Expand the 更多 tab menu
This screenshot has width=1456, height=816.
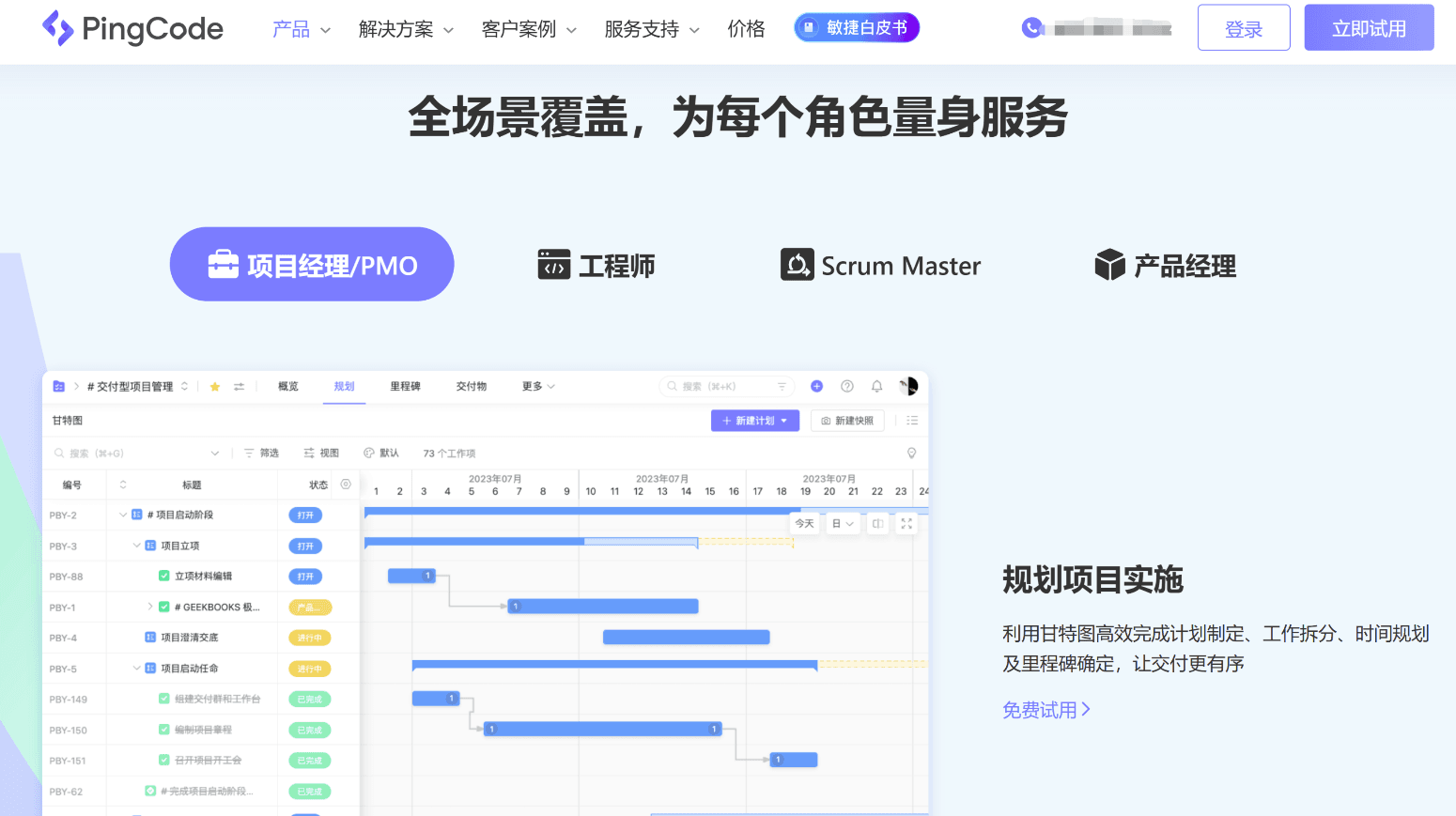[x=538, y=387]
